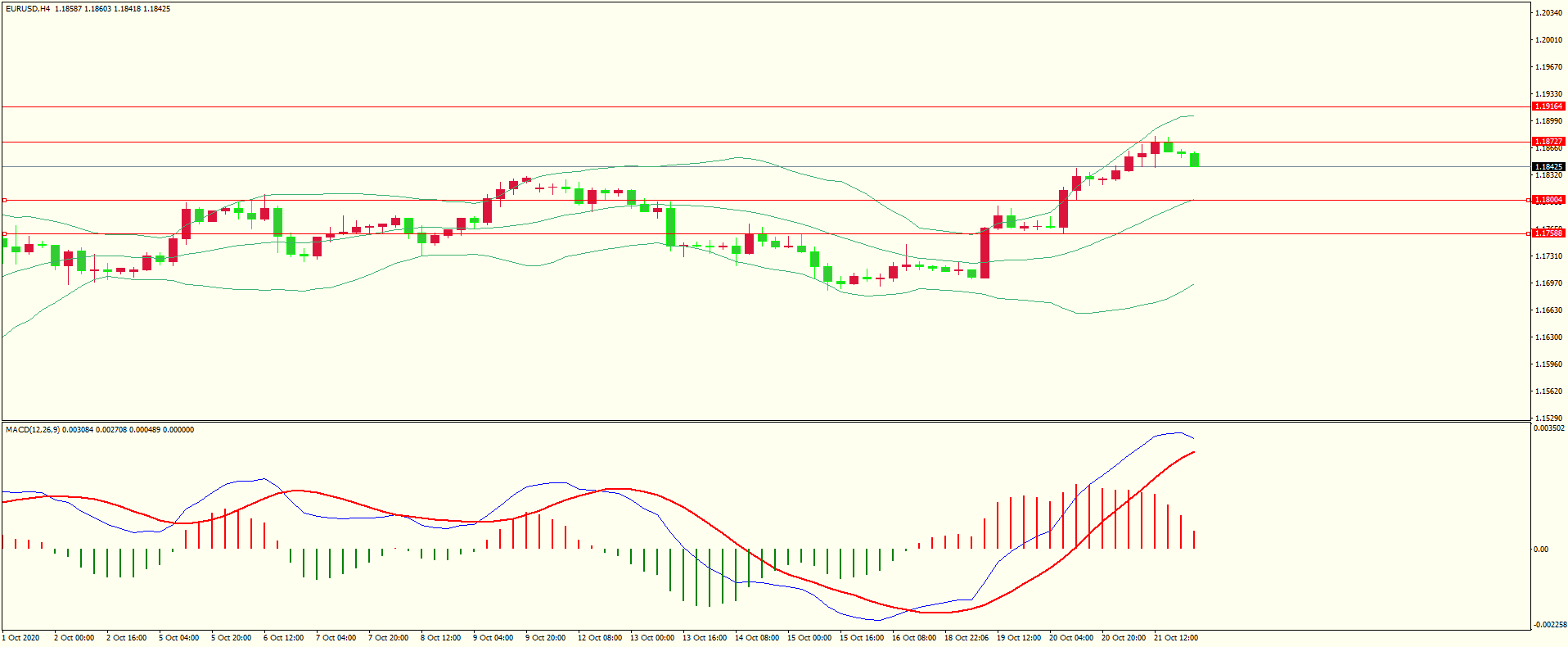Click the 9 Oct 04:00 time label
This screenshot has width=1568, height=647.
click(493, 638)
